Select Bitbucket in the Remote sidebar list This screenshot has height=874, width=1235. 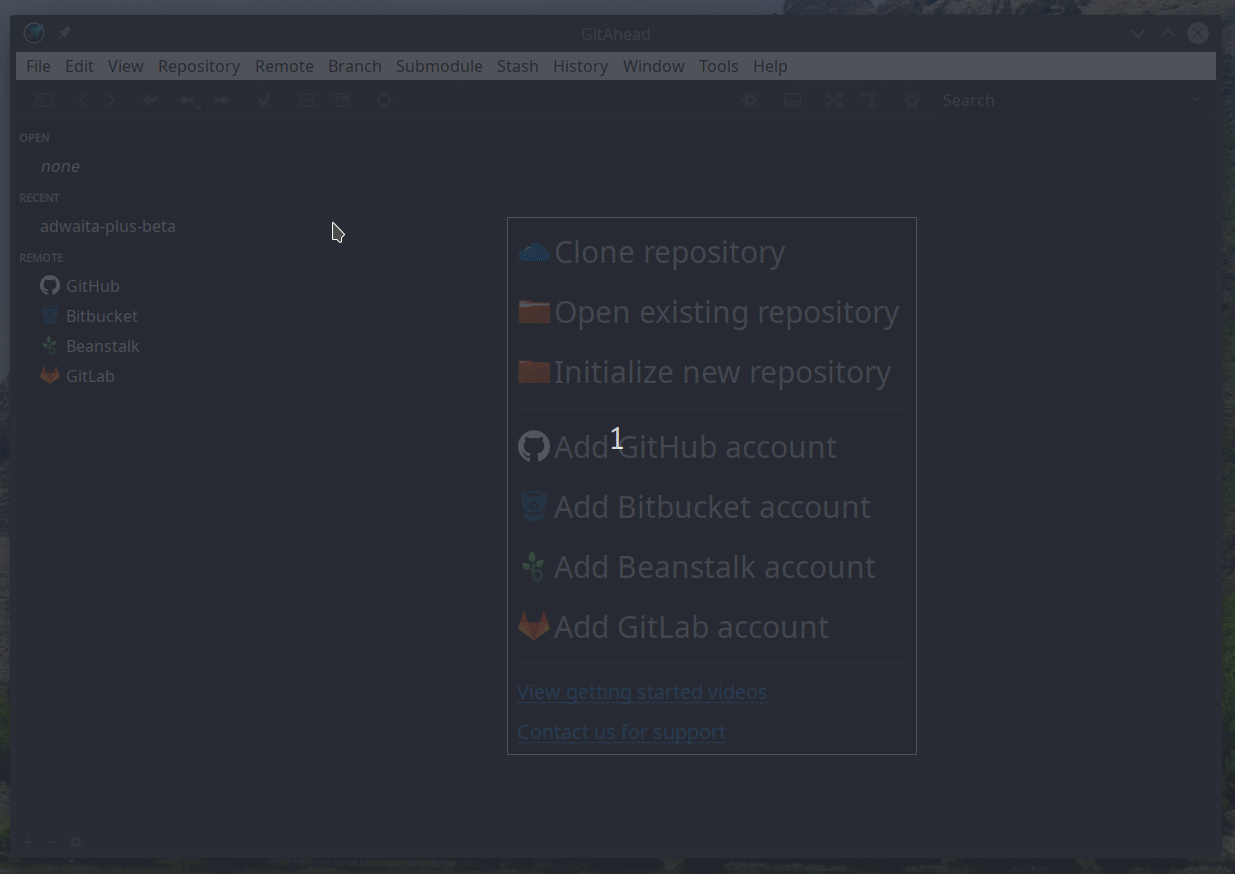pos(101,316)
